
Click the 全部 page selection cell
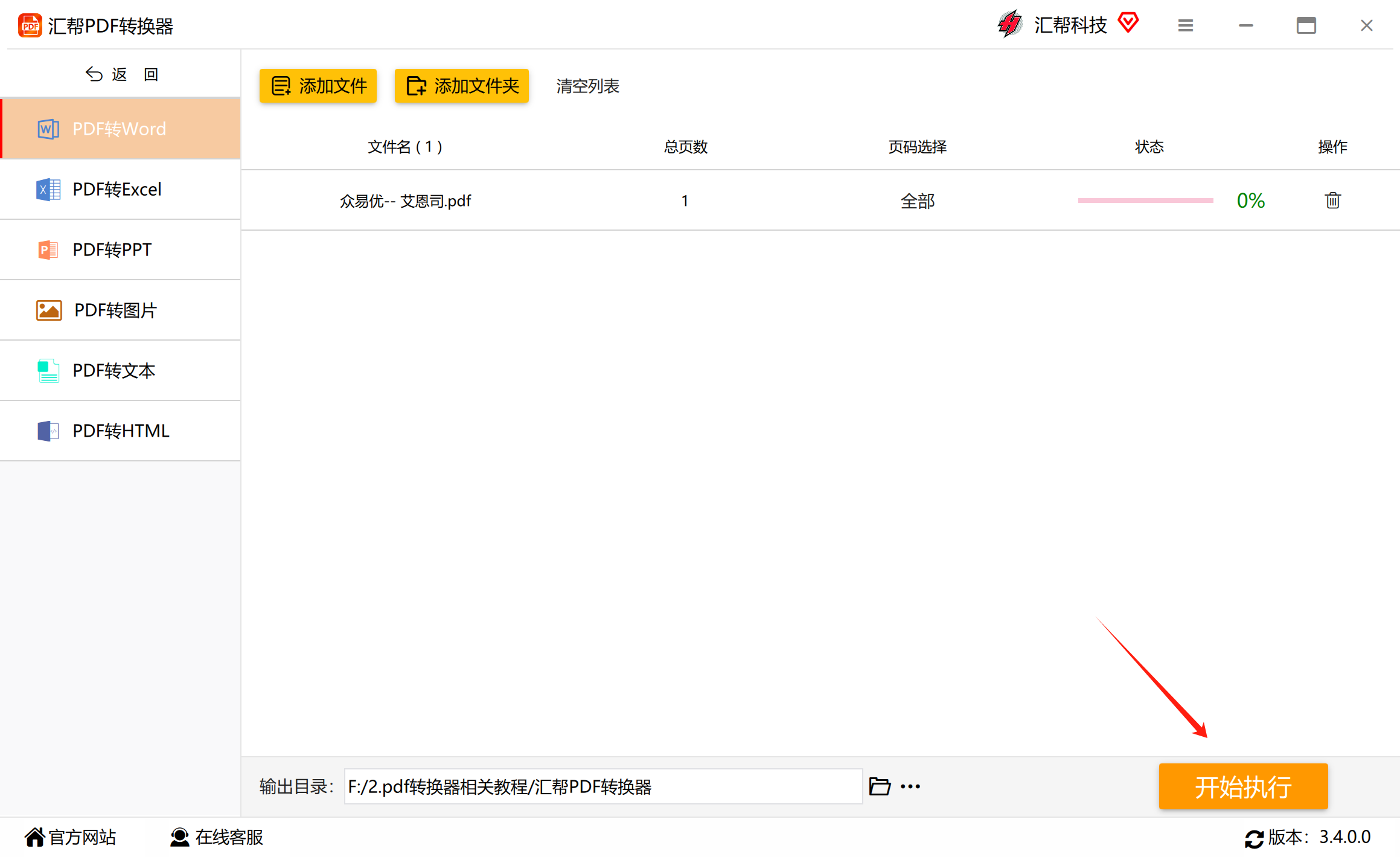(x=917, y=201)
